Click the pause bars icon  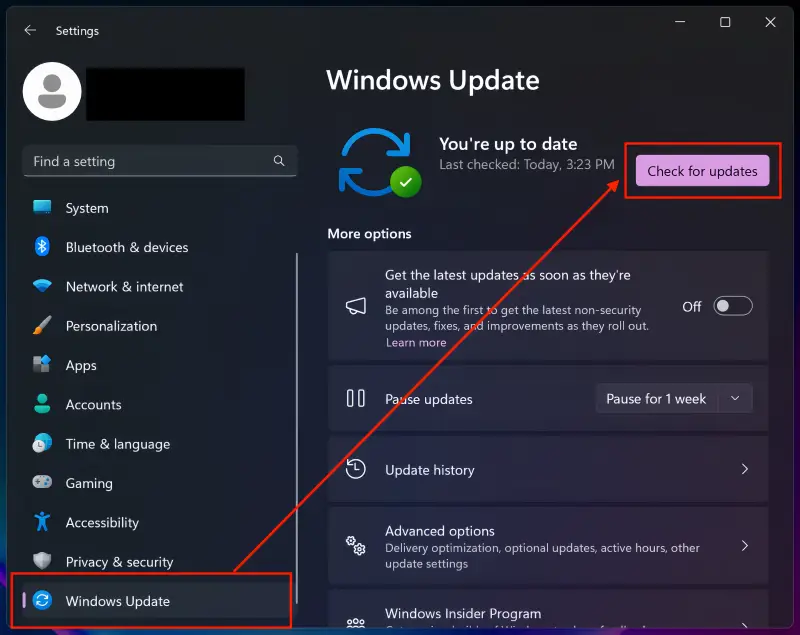coord(356,398)
